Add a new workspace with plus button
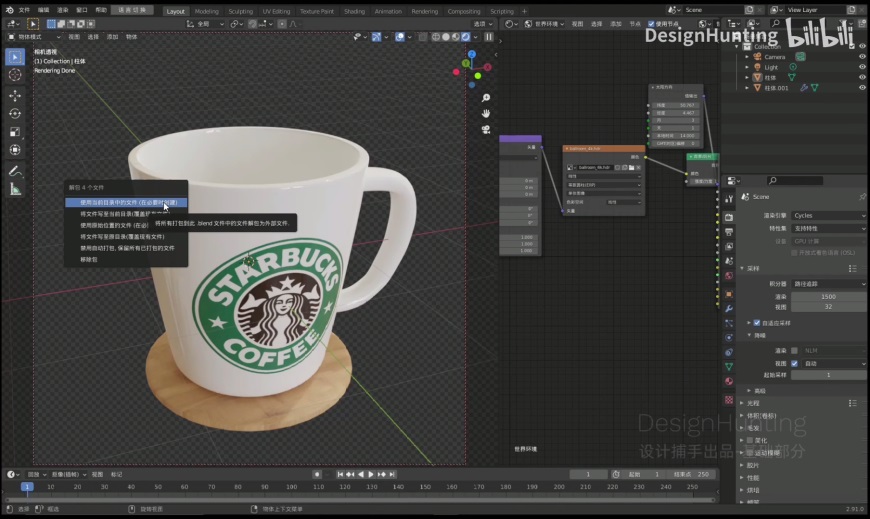The image size is (870, 519). 524,11
